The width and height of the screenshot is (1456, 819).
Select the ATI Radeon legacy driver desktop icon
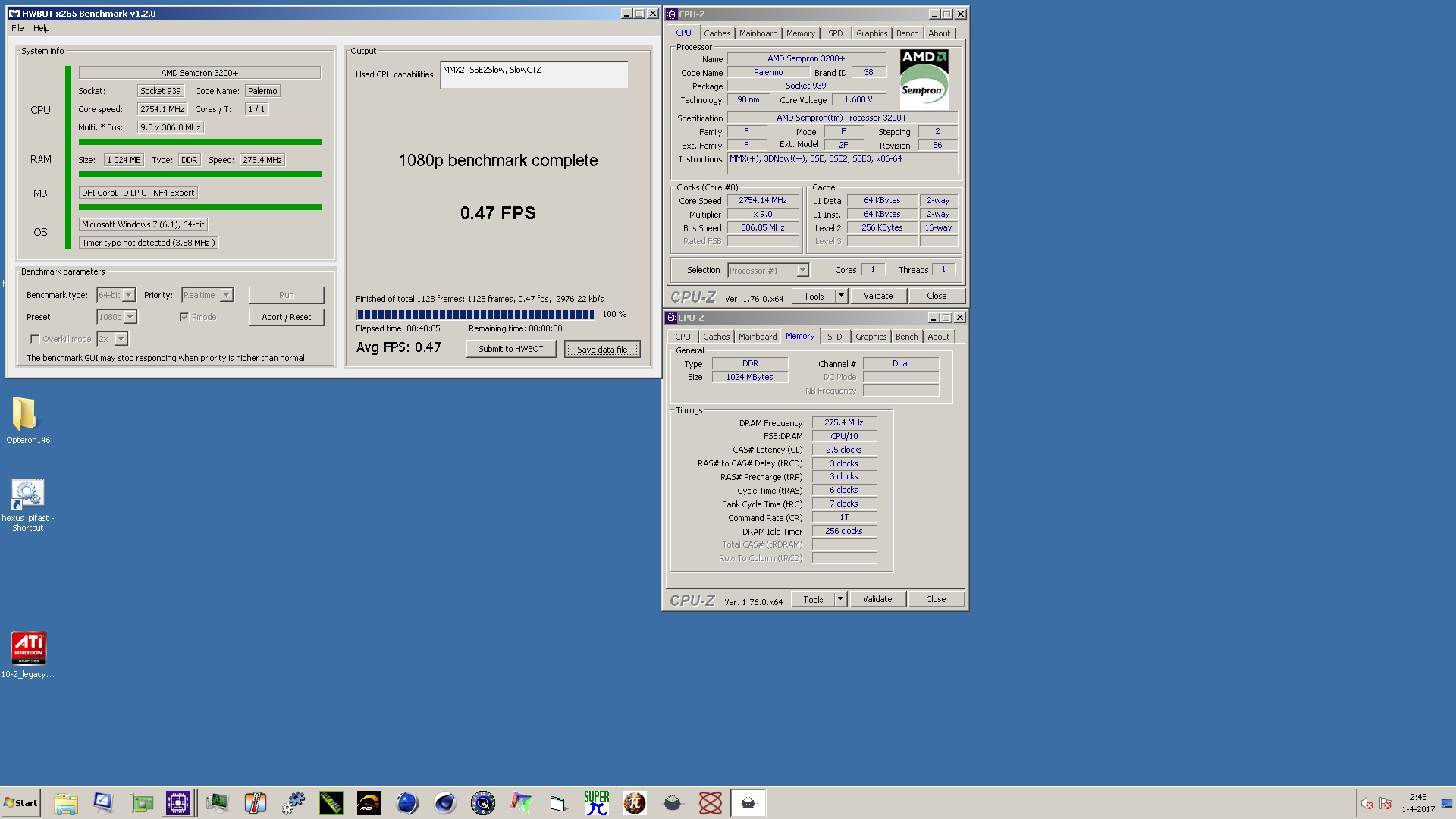point(28,655)
